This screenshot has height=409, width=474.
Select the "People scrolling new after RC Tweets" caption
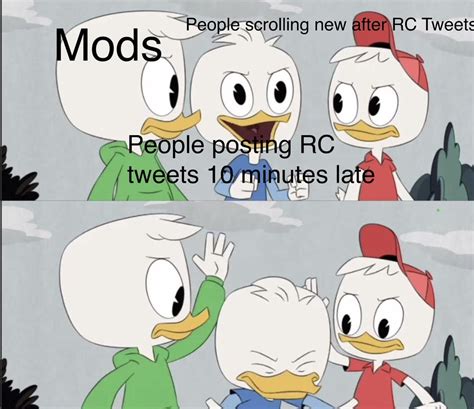[x=330, y=25]
